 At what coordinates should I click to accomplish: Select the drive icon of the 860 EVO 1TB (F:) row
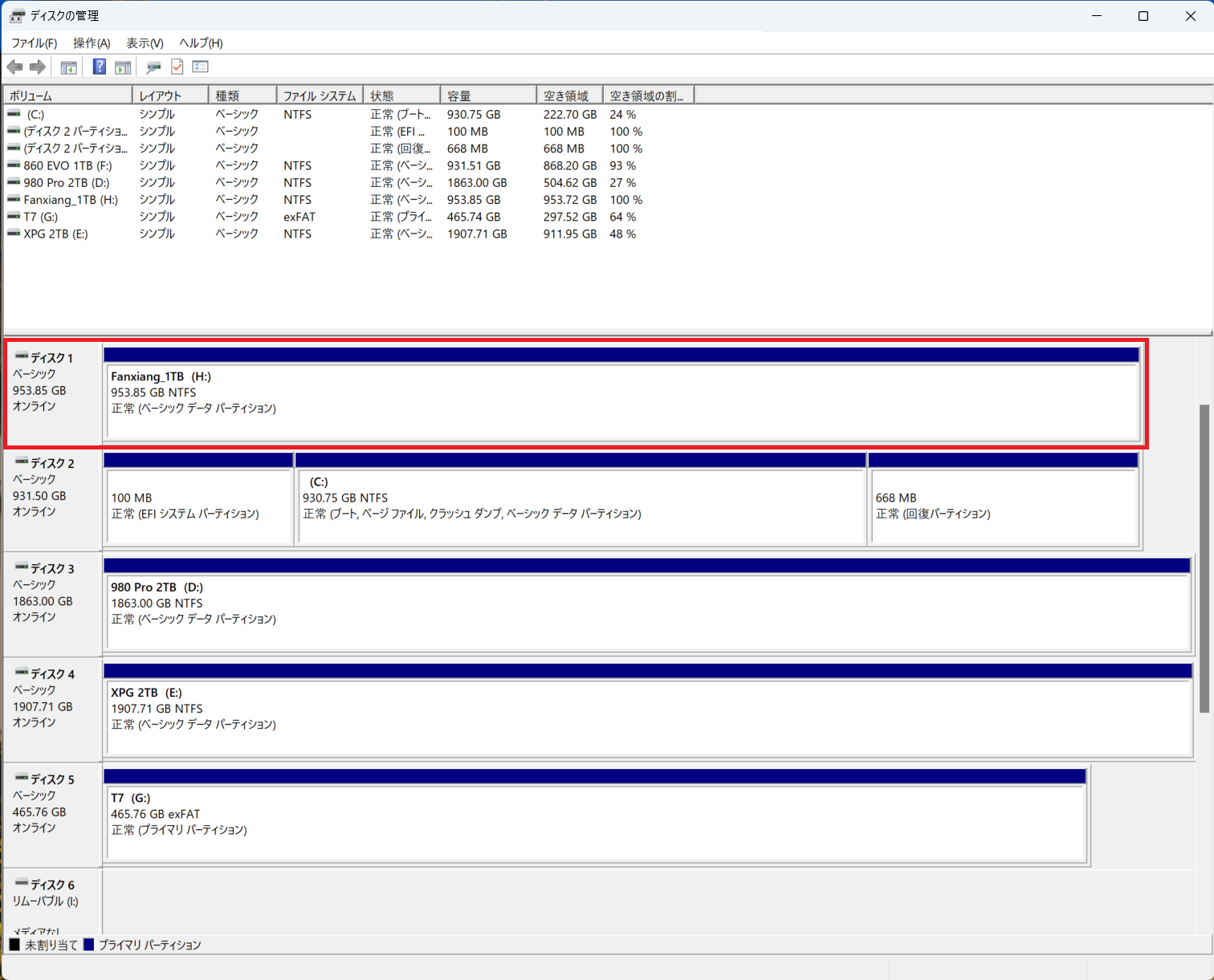click(14, 165)
